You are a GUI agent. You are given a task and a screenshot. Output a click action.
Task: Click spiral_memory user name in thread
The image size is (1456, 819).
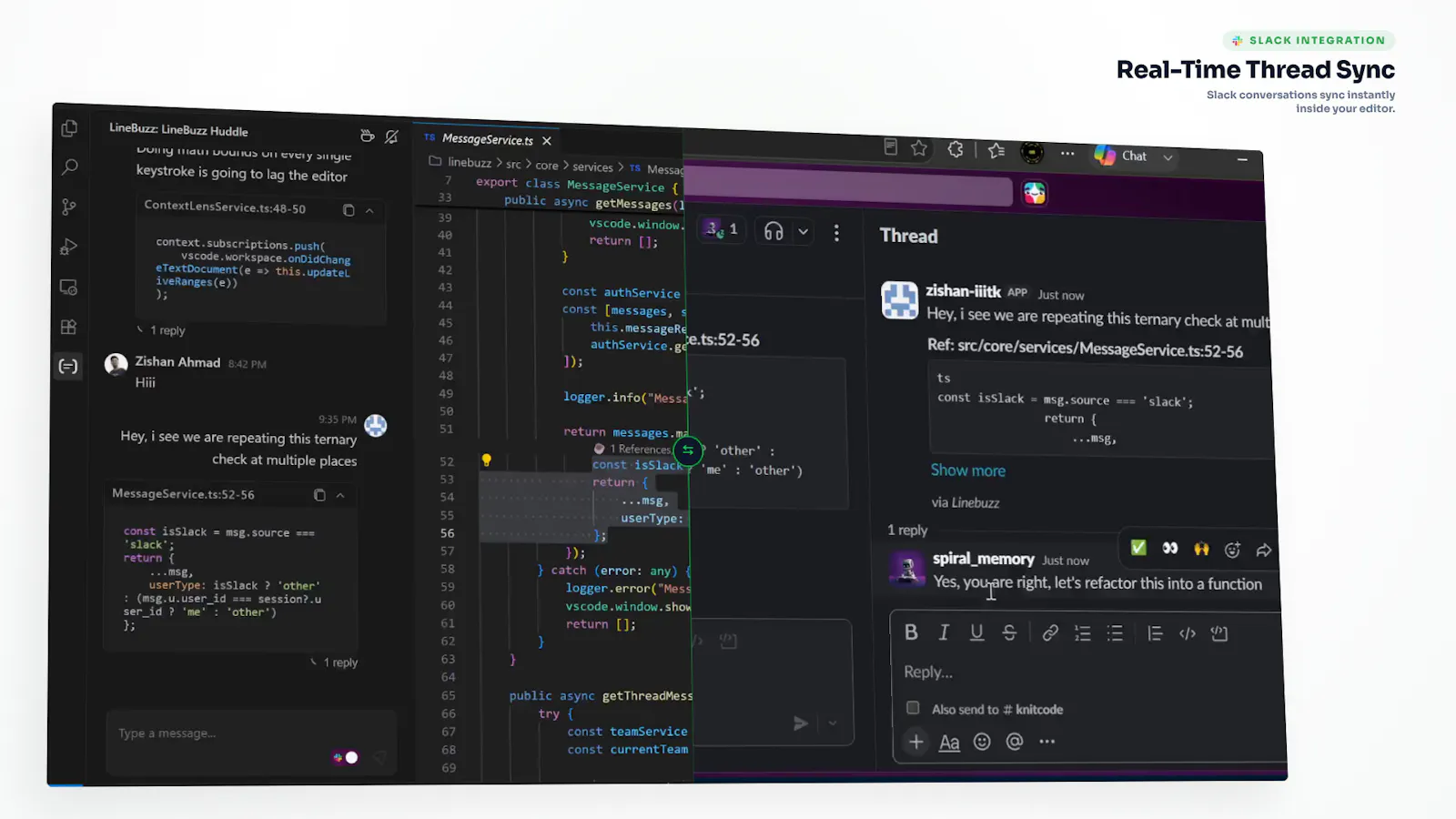point(983,559)
